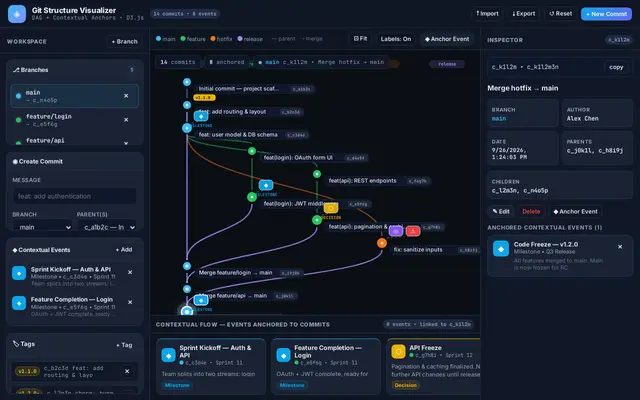Select the Merge feature/login commit node

click(187, 266)
